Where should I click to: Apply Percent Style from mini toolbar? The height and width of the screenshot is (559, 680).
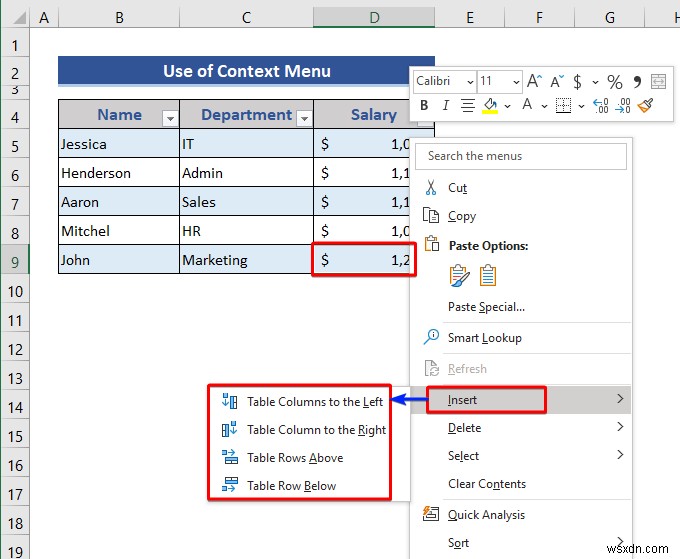615,82
